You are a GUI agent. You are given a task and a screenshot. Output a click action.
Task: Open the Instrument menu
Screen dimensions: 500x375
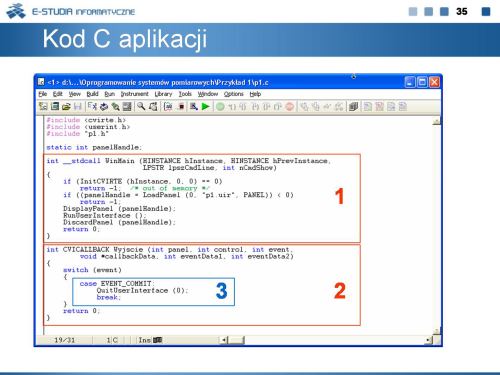pos(134,94)
